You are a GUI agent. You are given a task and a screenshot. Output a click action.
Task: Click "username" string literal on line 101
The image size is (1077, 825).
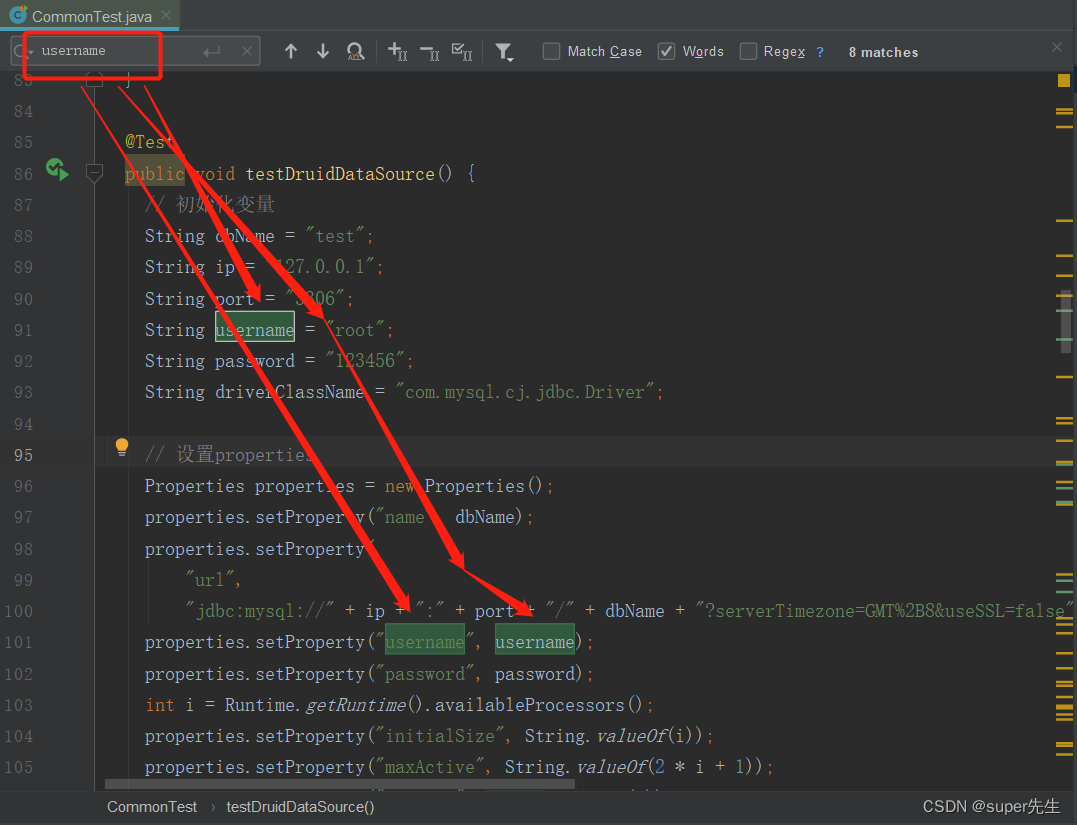(424, 642)
